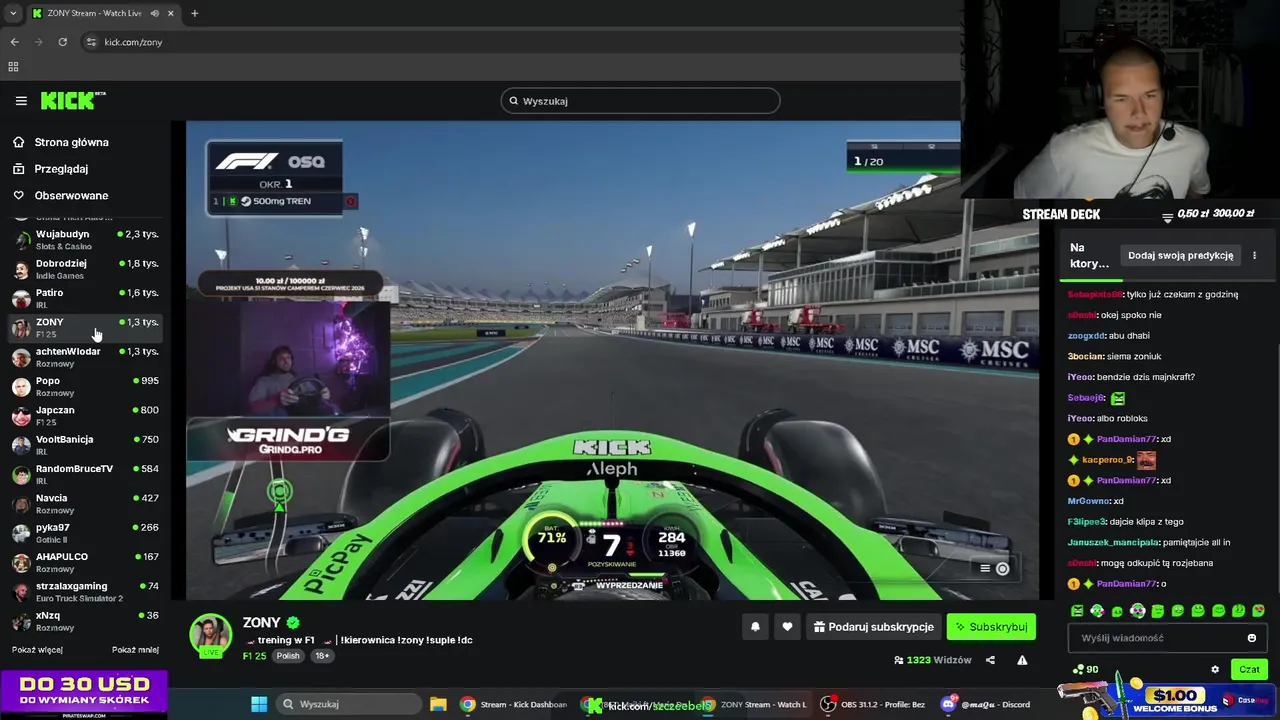Expand list with Pokaż więcej

pyautogui.click(x=37, y=650)
